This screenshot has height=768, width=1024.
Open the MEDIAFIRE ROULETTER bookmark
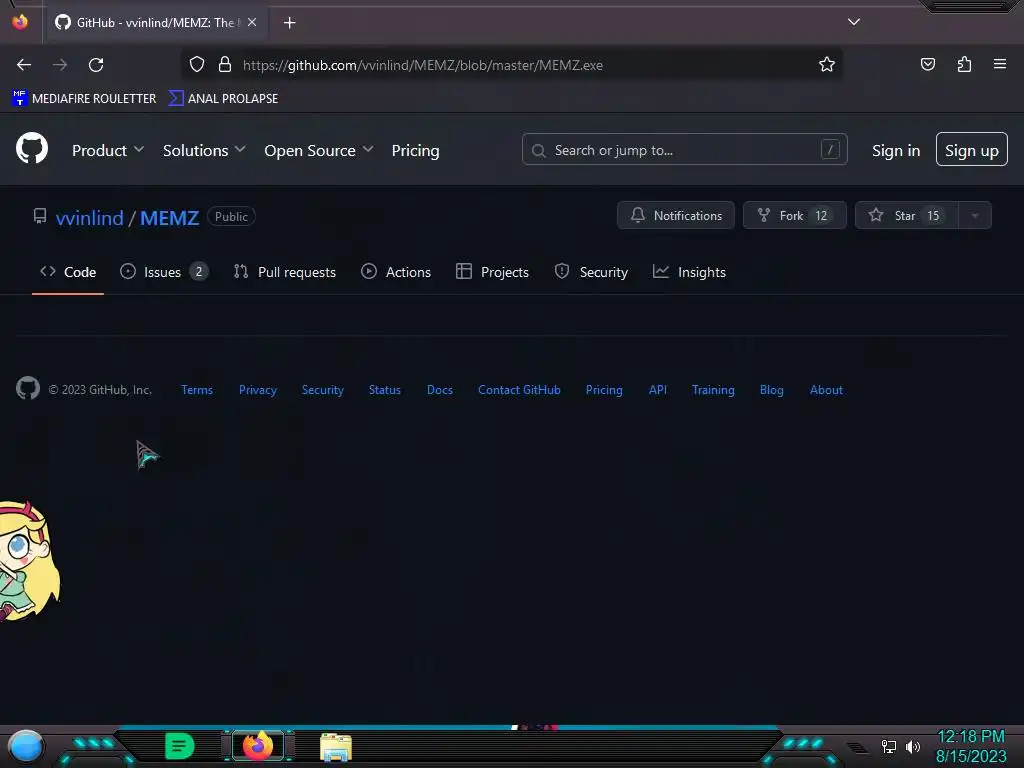click(x=84, y=99)
